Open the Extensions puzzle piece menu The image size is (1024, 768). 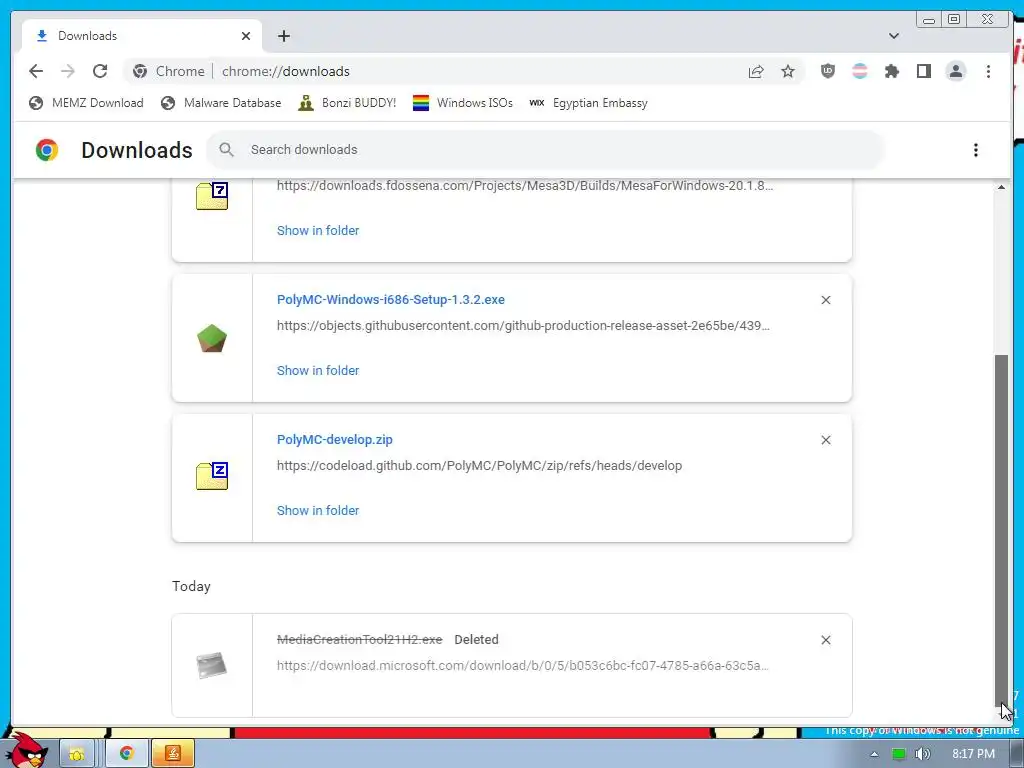(891, 71)
